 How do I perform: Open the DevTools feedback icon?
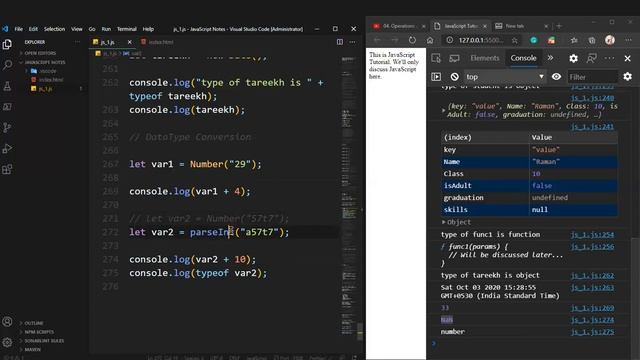[591, 58]
